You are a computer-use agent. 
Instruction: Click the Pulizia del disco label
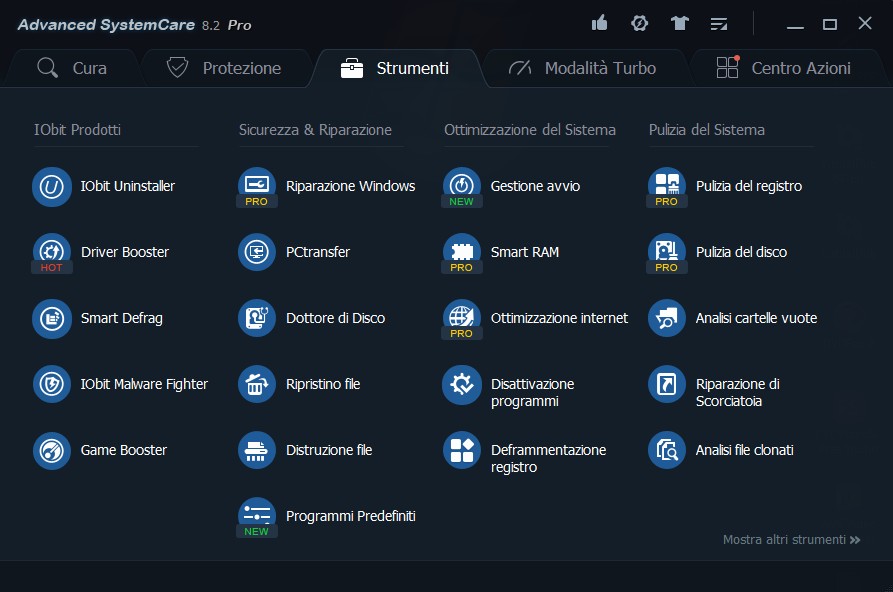tap(742, 252)
